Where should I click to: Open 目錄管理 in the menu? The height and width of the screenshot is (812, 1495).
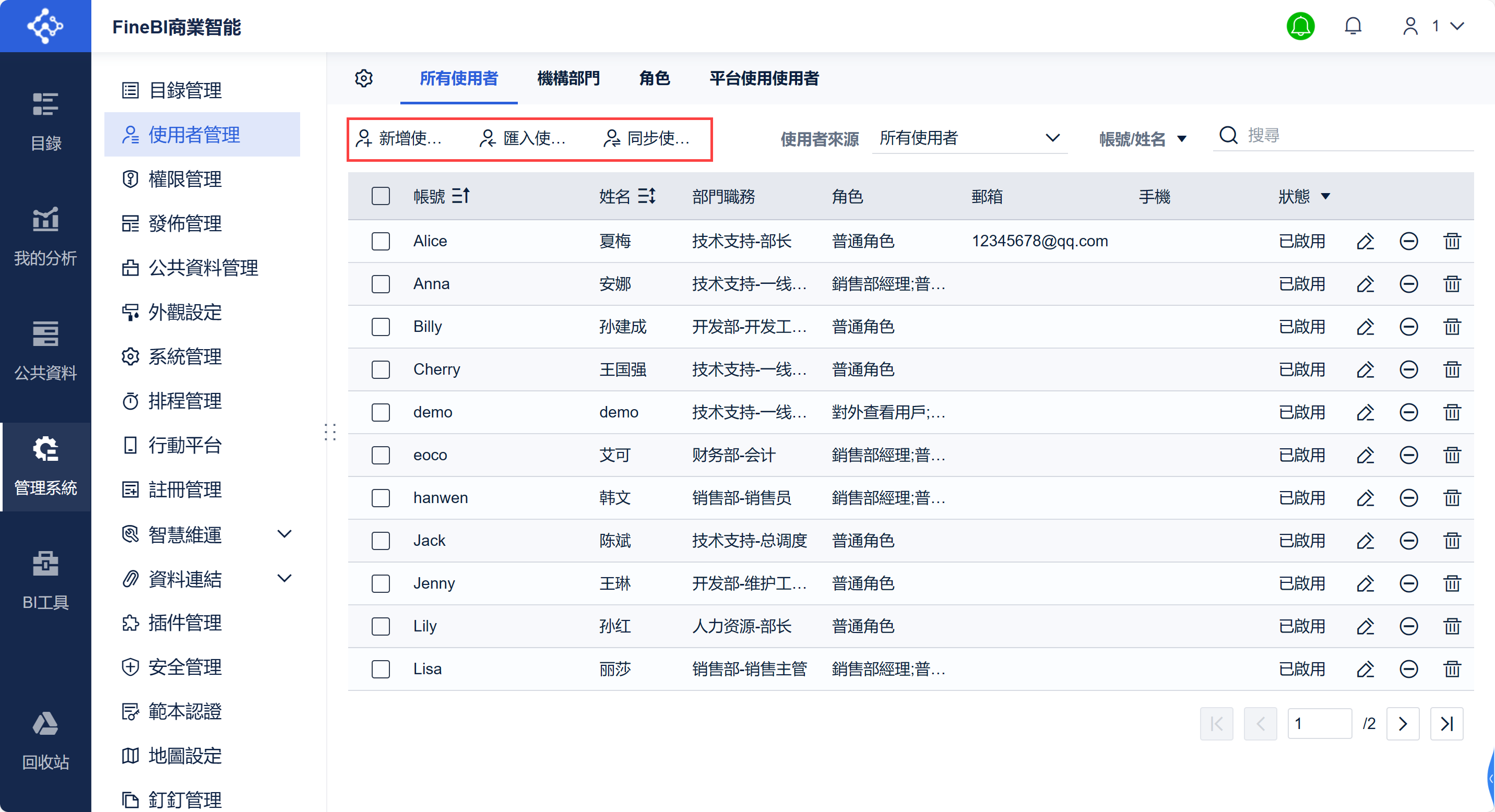coord(202,90)
